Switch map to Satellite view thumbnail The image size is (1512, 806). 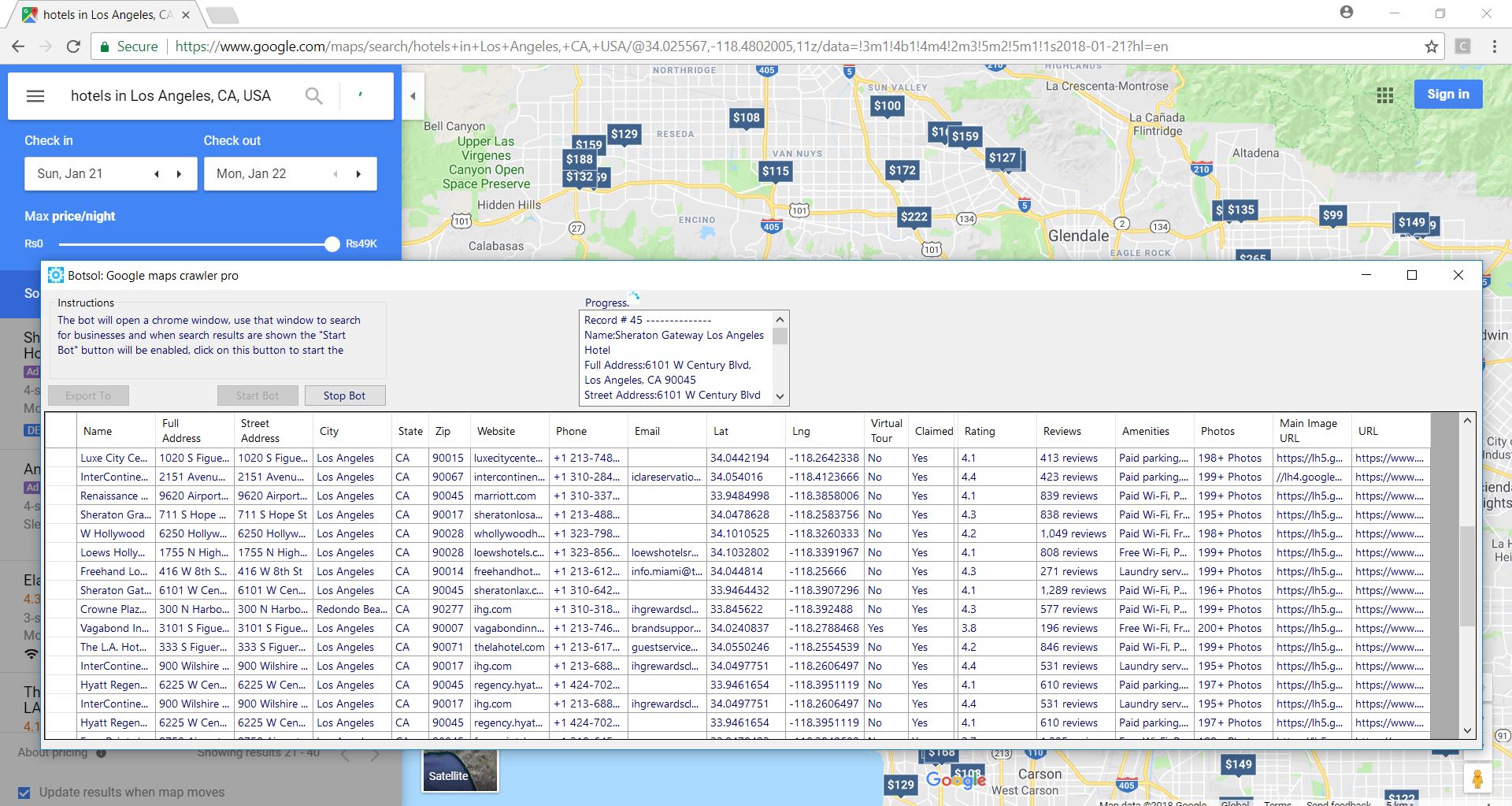[460, 770]
